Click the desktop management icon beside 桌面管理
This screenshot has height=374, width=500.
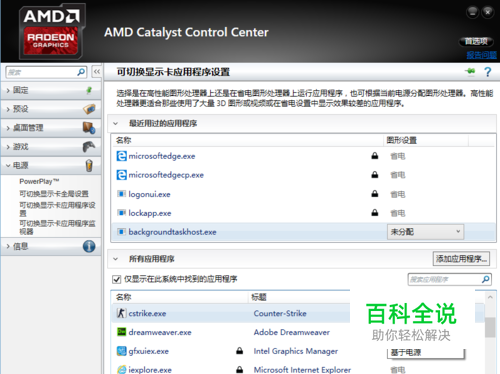[x=89, y=128]
